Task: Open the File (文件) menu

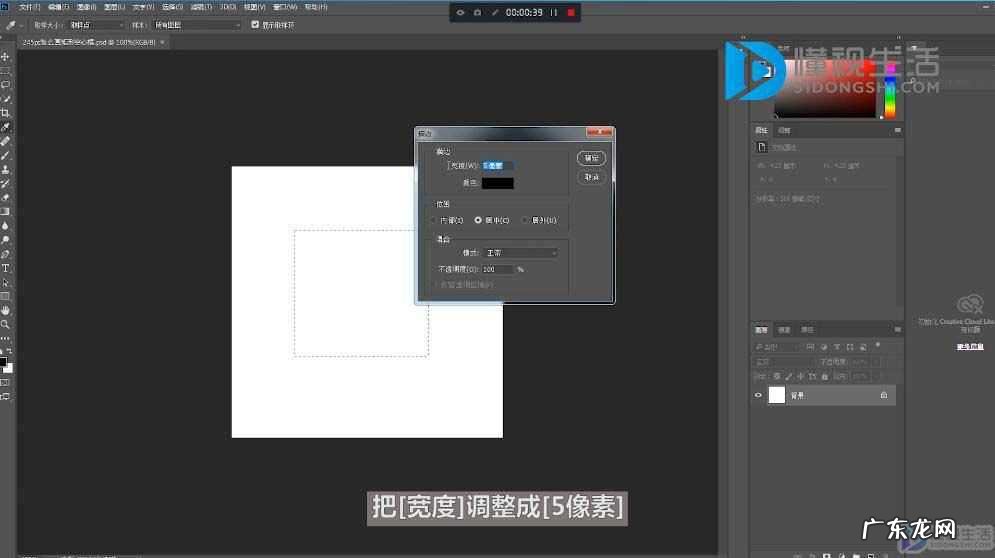Action: (27, 7)
